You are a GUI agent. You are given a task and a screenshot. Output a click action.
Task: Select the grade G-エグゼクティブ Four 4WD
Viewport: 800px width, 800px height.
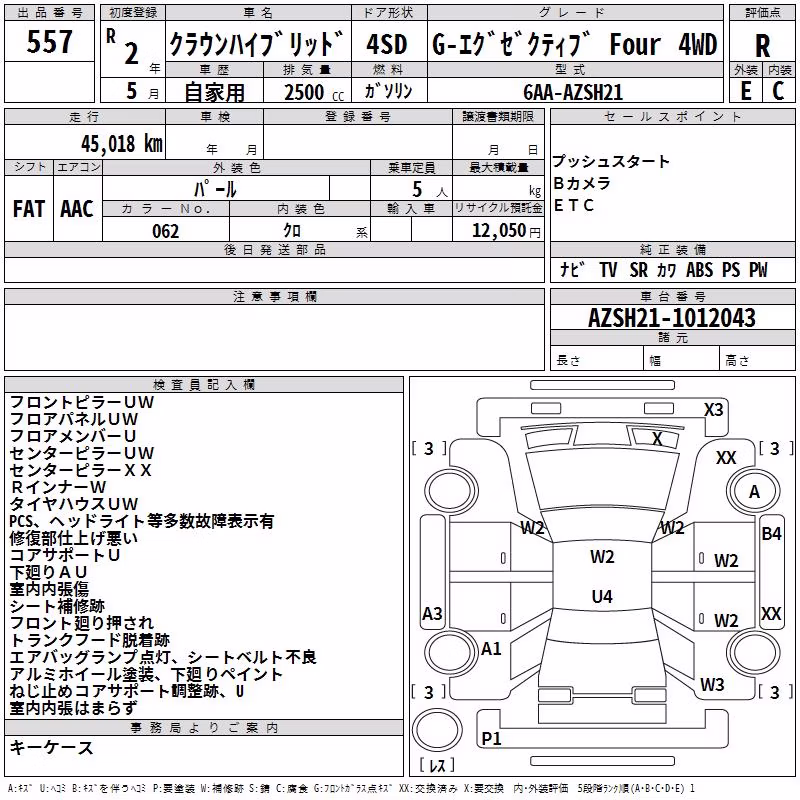pos(574,44)
